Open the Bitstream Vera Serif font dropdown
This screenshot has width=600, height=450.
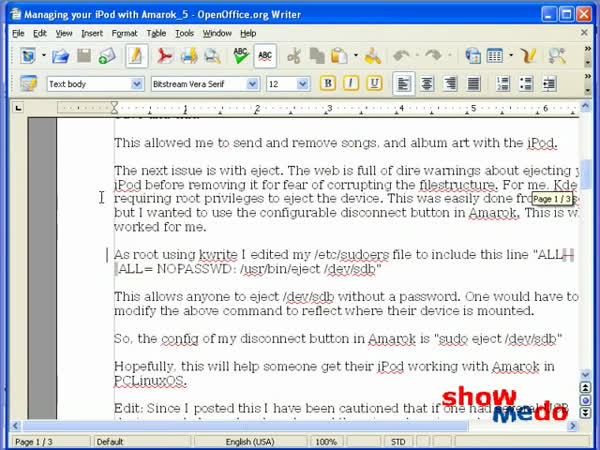tap(252, 84)
